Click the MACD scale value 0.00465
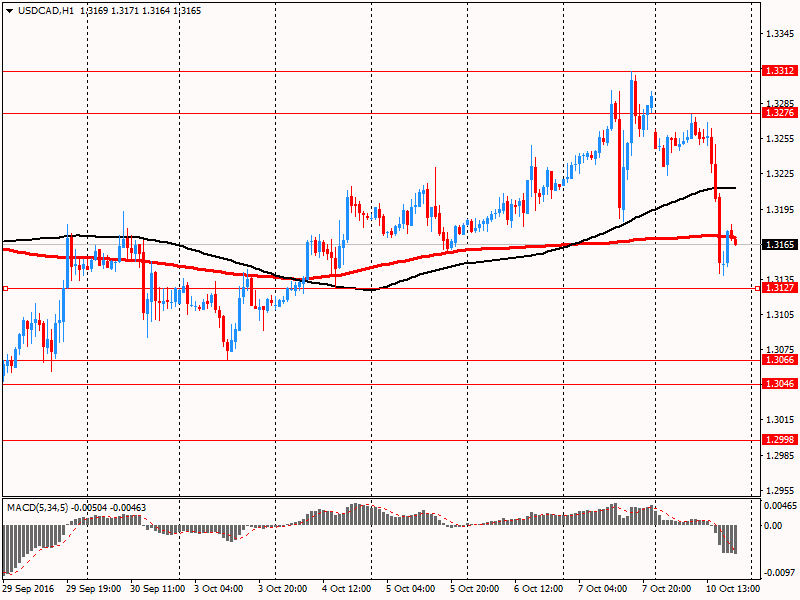 coord(778,506)
